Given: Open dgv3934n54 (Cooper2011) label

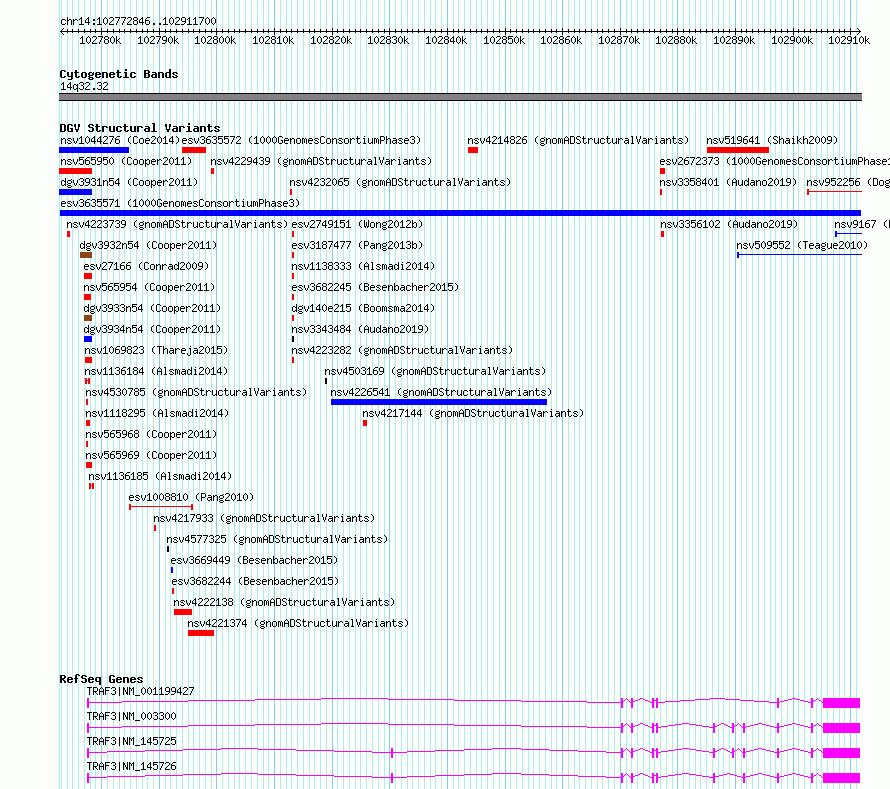Looking at the screenshot, I should 152,329.
